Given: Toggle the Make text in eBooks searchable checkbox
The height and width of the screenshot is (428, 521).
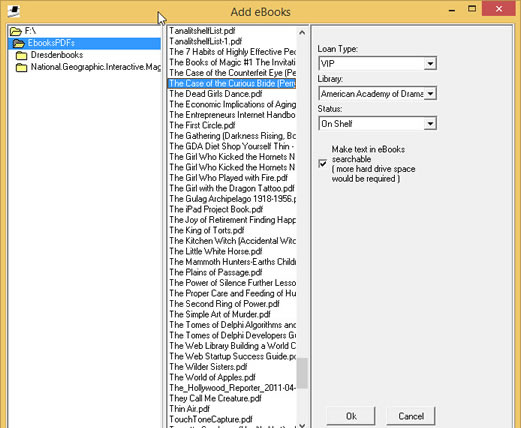Looking at the screenshot, I should 323,164.
